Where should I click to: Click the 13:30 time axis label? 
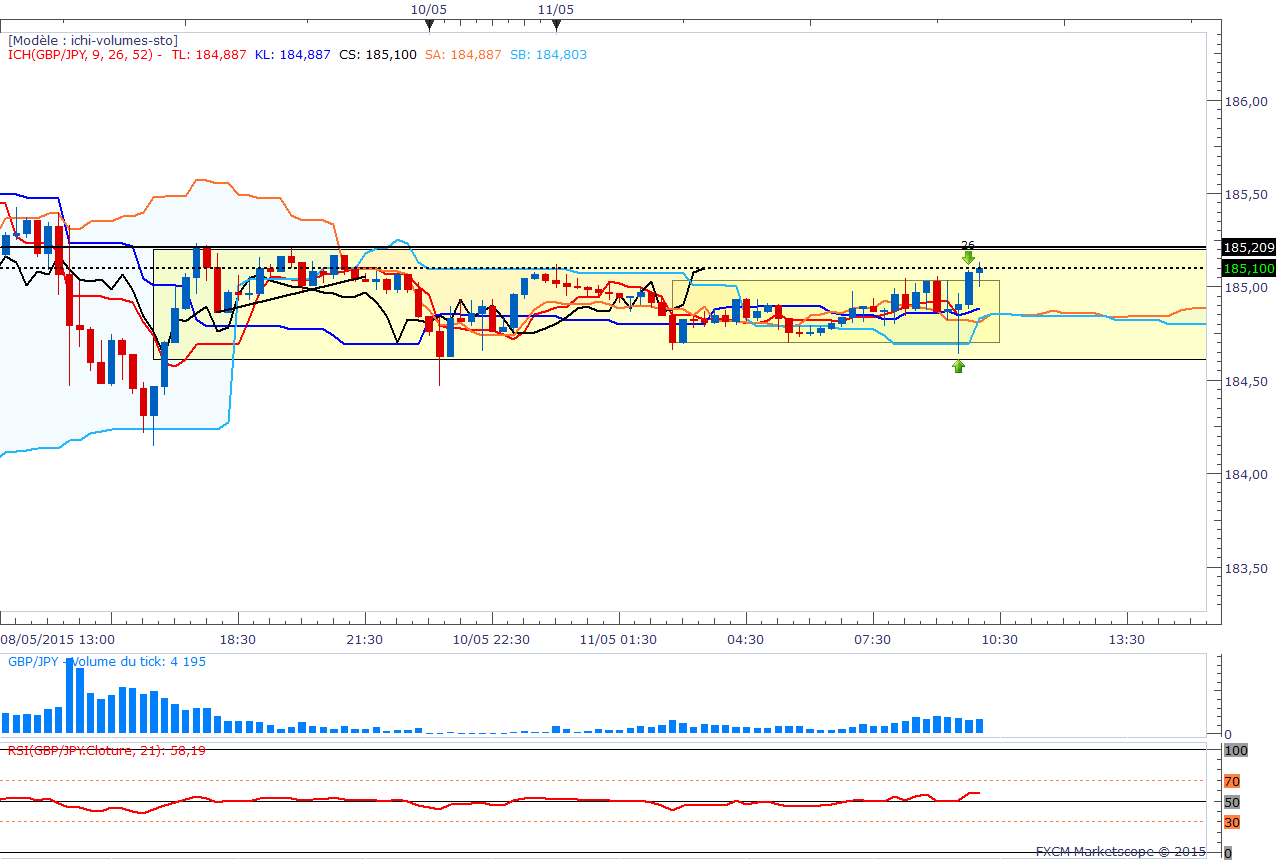pyautogui.click(x=1126, y=640)
